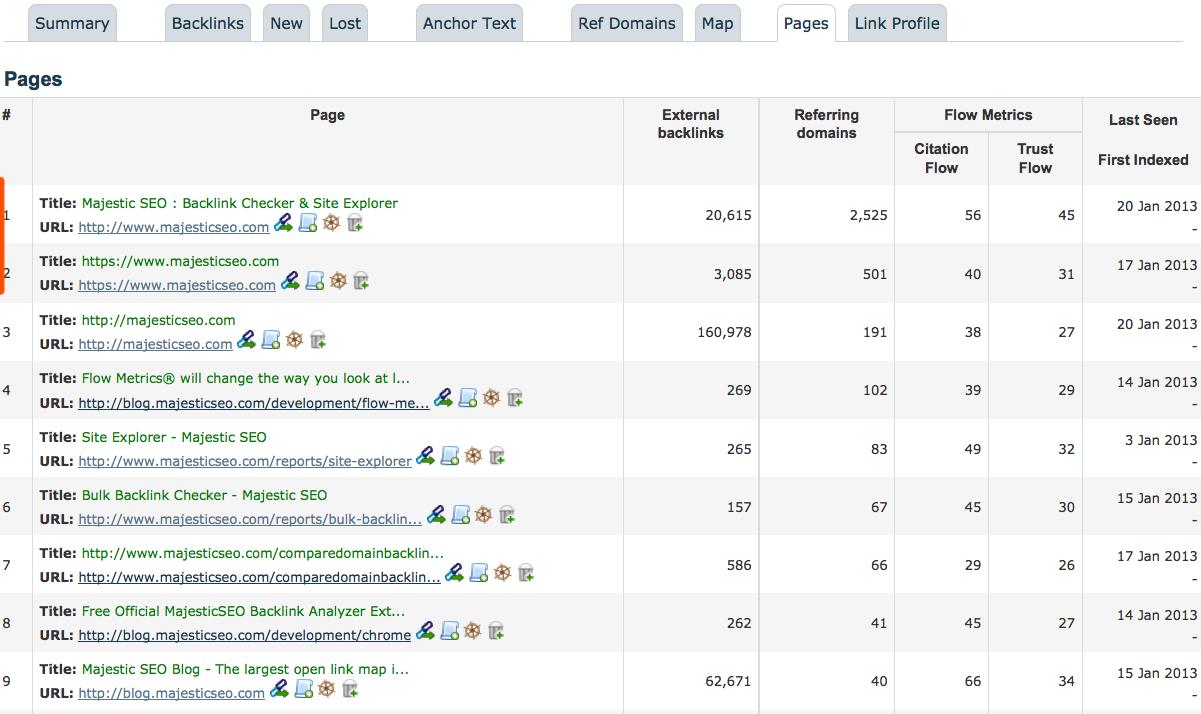Click the 2,525 referring domains value
Screen dimensions: 1201x714
point(868,215)
